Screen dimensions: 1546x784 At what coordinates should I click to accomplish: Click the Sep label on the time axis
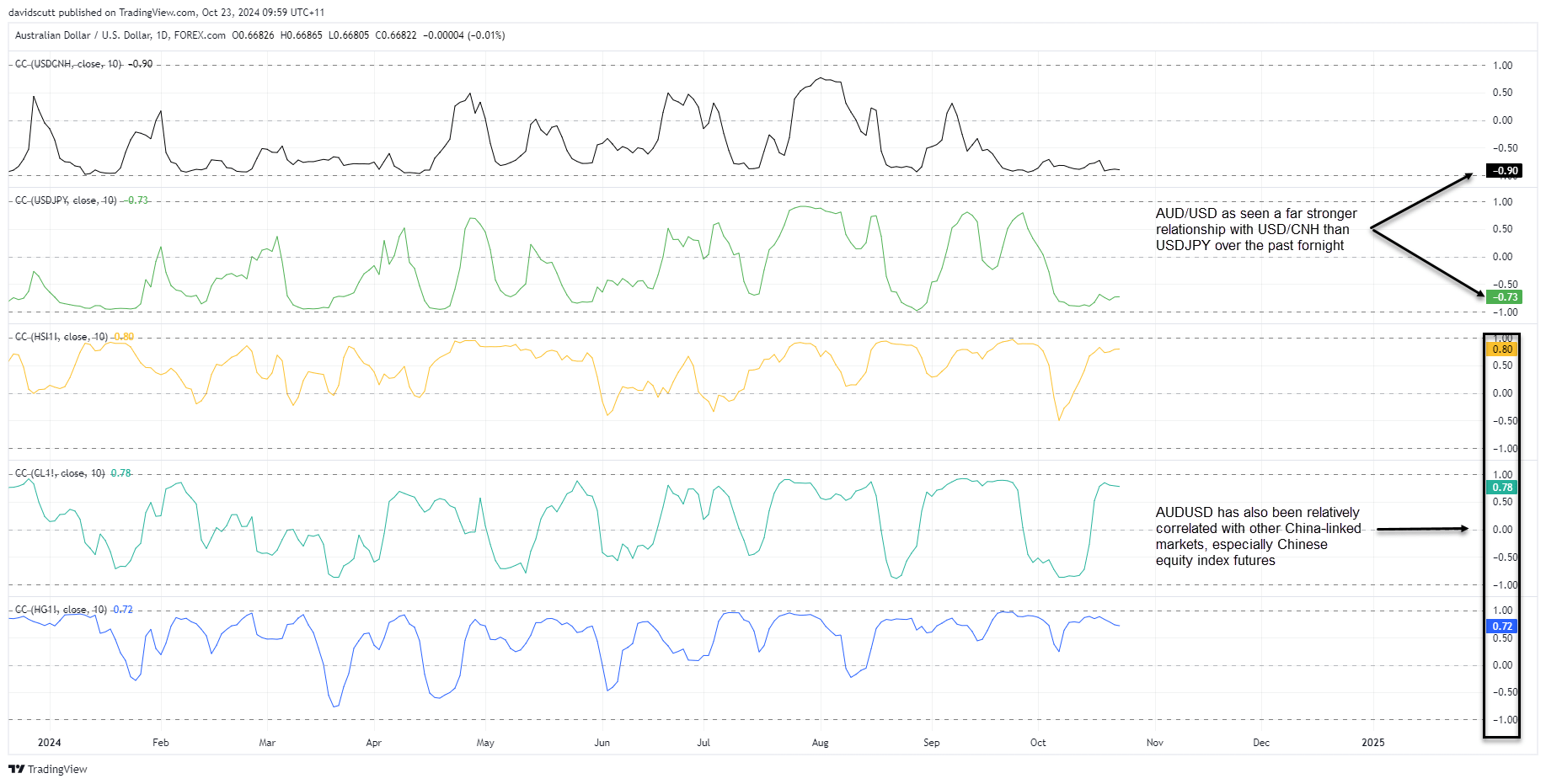click(x=931, y=743)
